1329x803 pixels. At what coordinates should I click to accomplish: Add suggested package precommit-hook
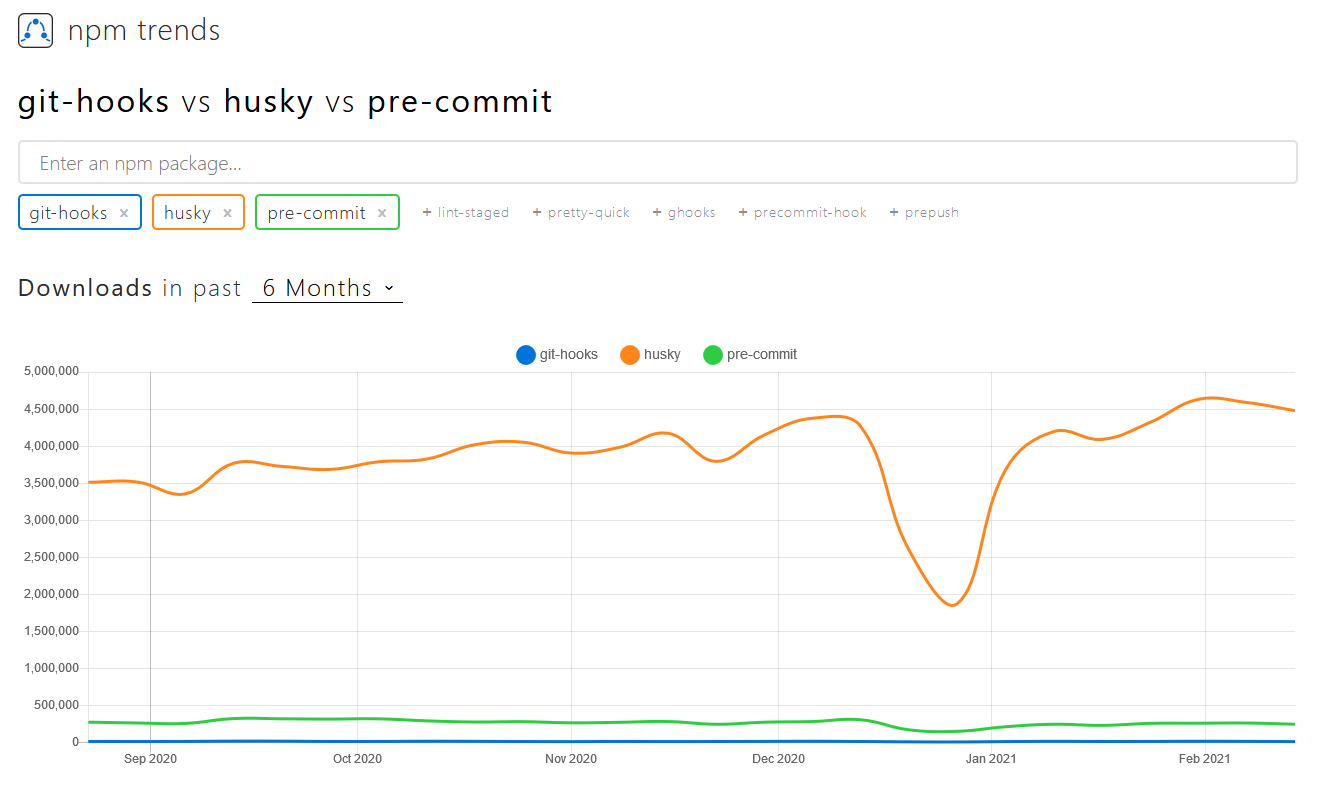(803, 212)
